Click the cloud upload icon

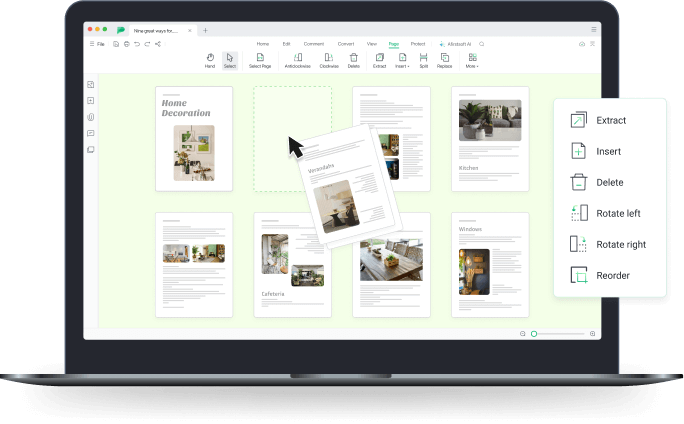click(x=582, y=44)
